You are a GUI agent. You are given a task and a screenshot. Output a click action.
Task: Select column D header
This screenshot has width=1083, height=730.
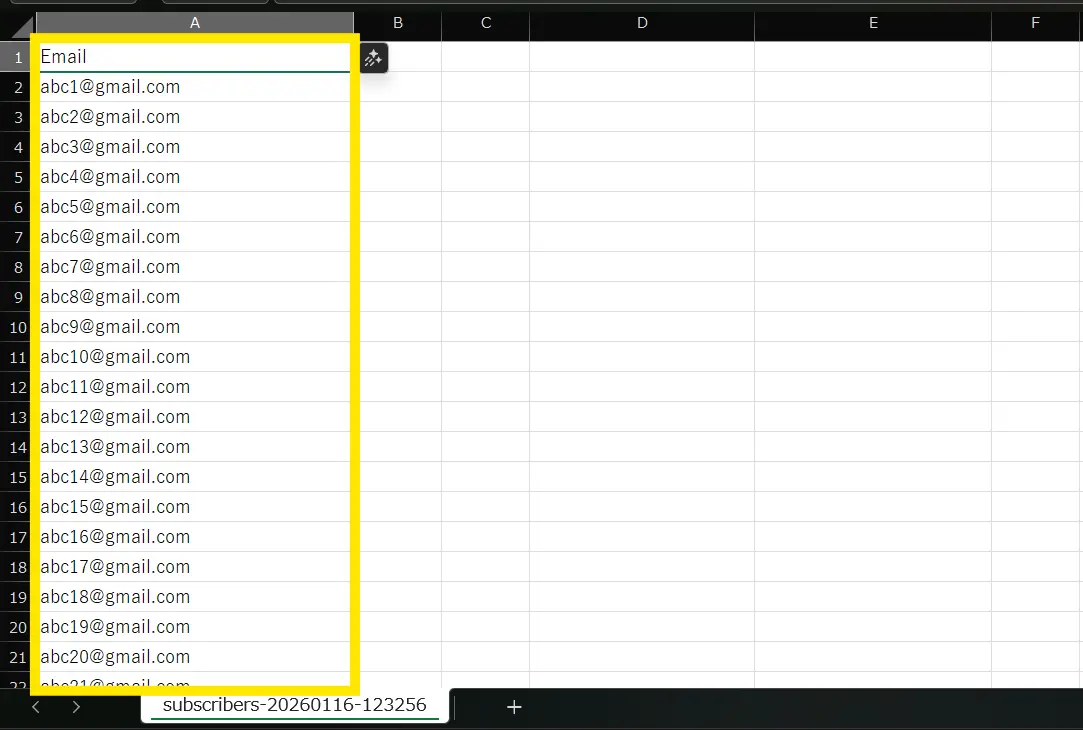click(641, 23)
